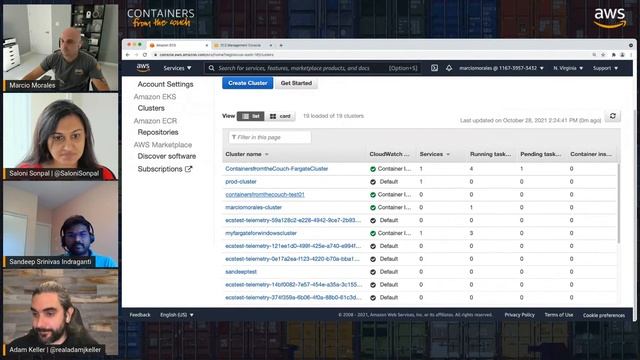Open ecstest-telemetry-374f359a cluster link
The width and height of the screenshot is (640, 360).
click(293, 298)
